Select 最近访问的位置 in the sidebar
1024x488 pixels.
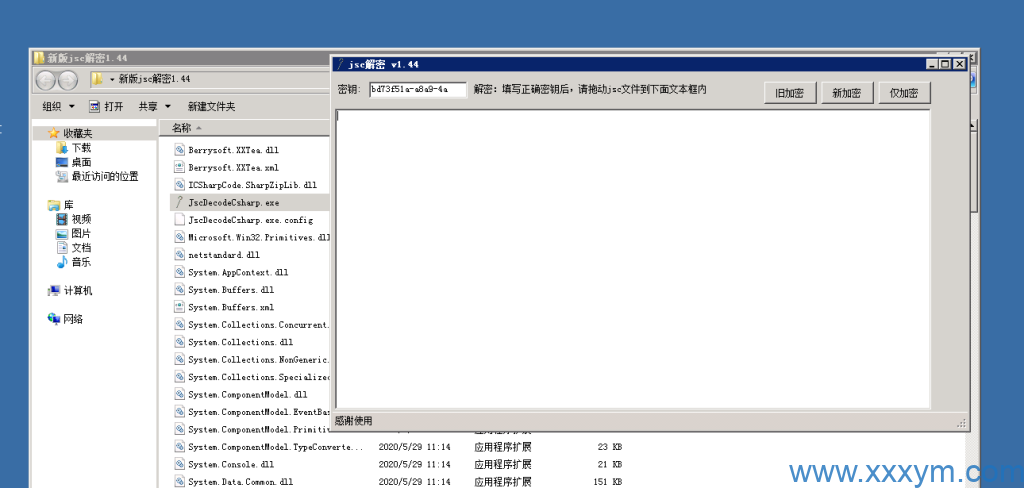[104, 176]
